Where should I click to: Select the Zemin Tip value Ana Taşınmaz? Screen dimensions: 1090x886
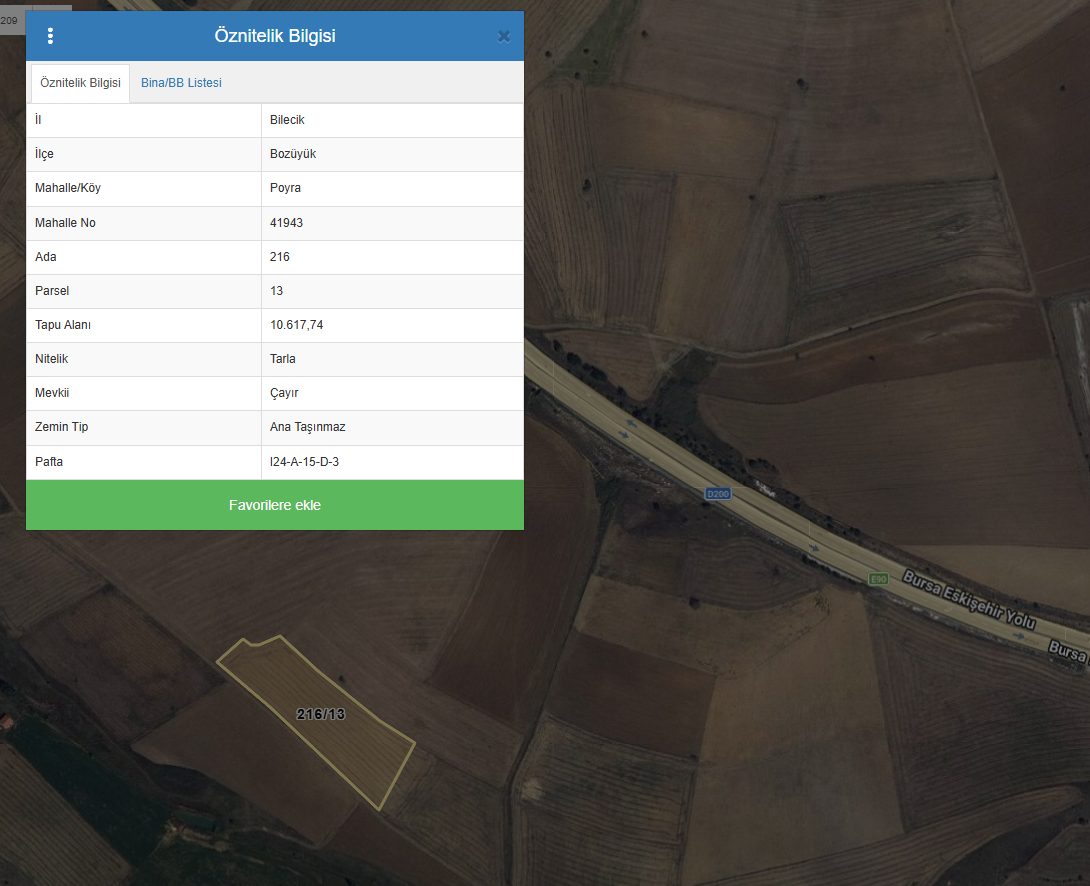[x=307, y=427]
